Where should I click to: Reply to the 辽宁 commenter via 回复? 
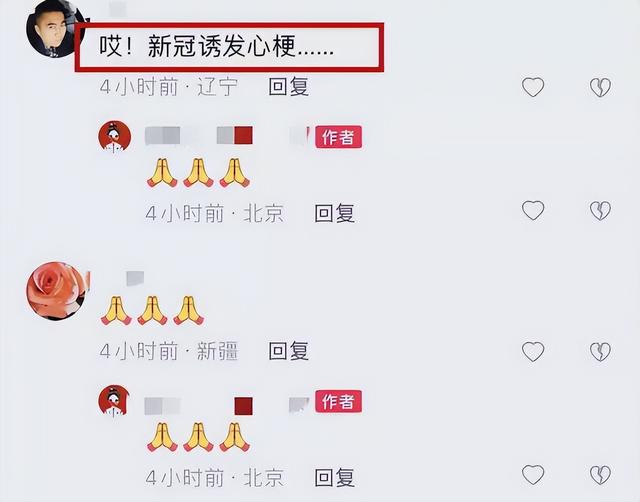289,87
